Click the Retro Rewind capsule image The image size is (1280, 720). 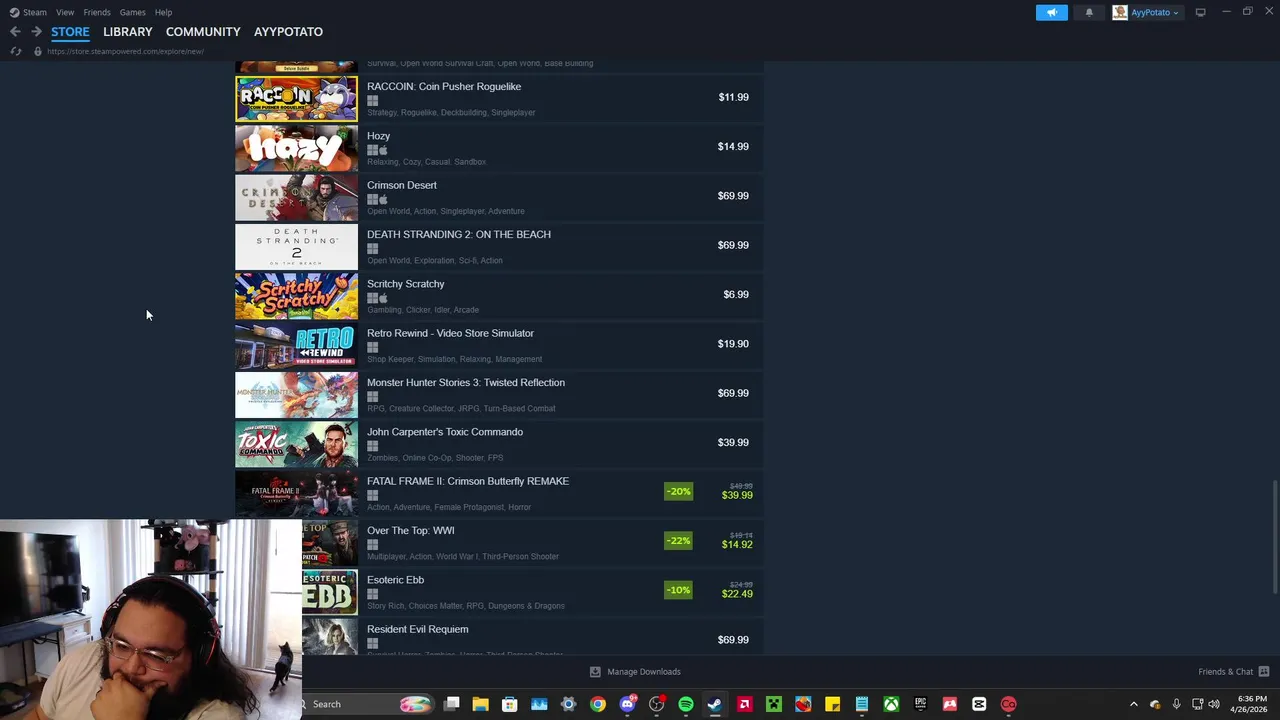(x=296, y=344)
